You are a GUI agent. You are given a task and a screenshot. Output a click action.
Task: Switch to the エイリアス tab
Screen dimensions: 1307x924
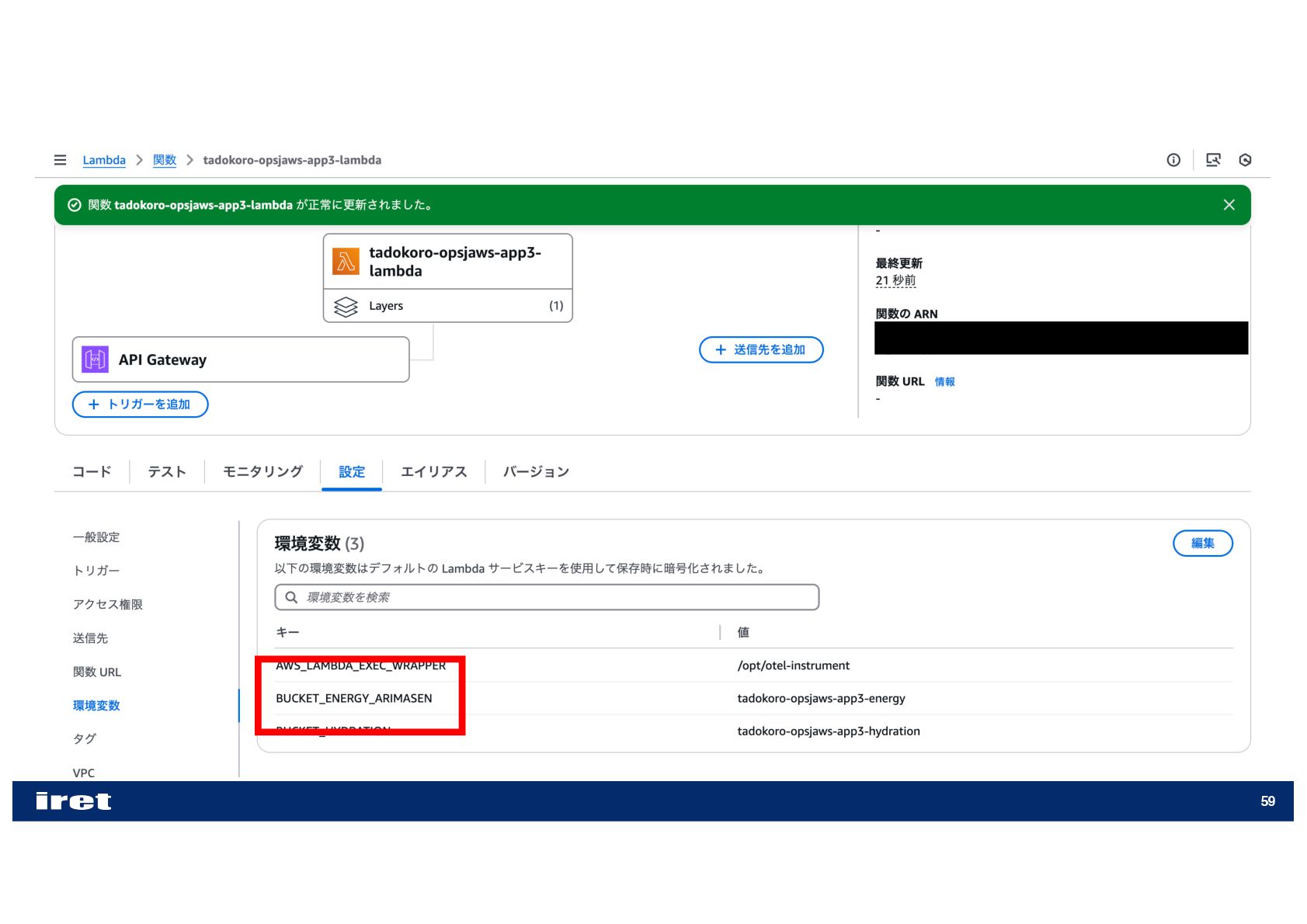433,471
